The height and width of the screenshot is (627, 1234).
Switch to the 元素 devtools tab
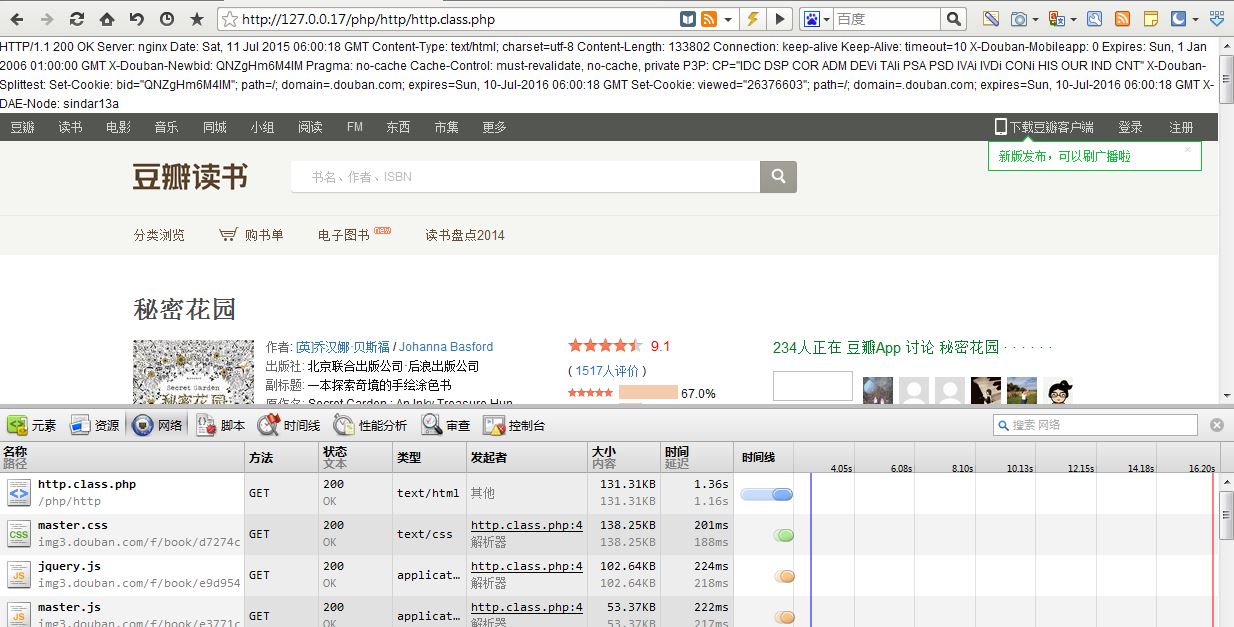coord(32,425)
